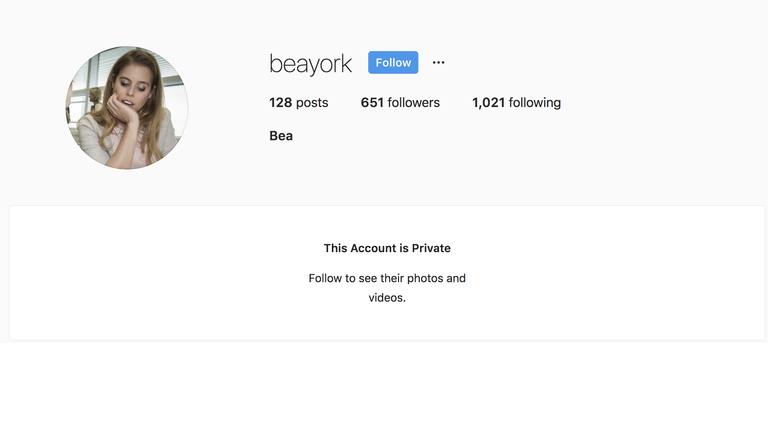Click the word 'Private' in the heading
Image resolution: width=768 pixels, height=432 pixels.
point(431,248)
